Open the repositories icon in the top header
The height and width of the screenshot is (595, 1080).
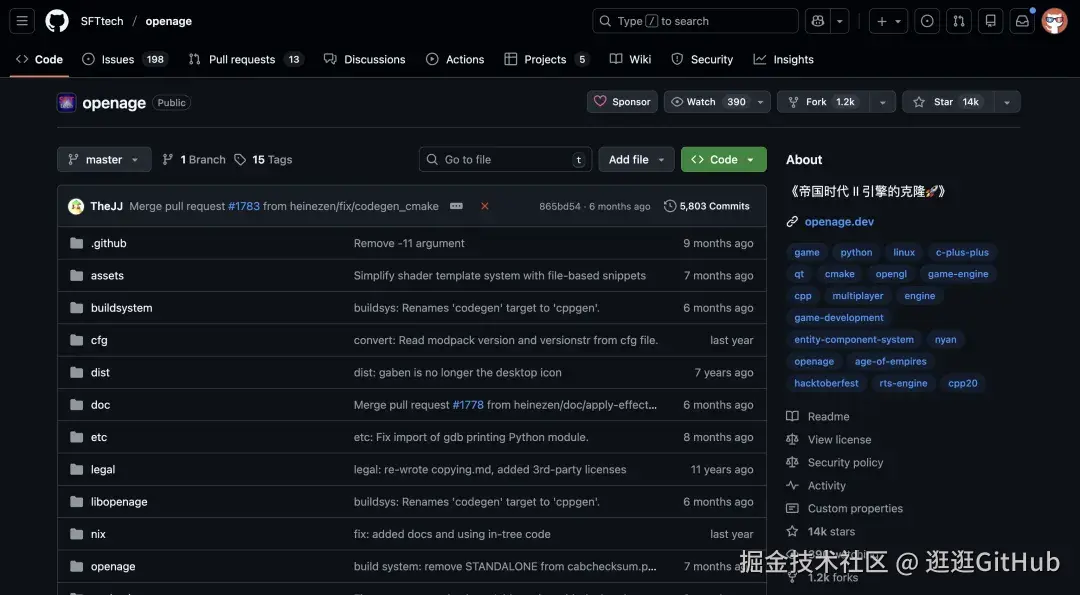point(990,21)
